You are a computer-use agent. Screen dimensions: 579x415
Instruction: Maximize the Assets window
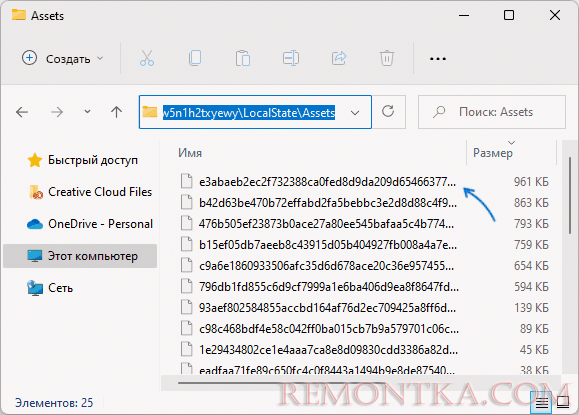coord(509,15)
